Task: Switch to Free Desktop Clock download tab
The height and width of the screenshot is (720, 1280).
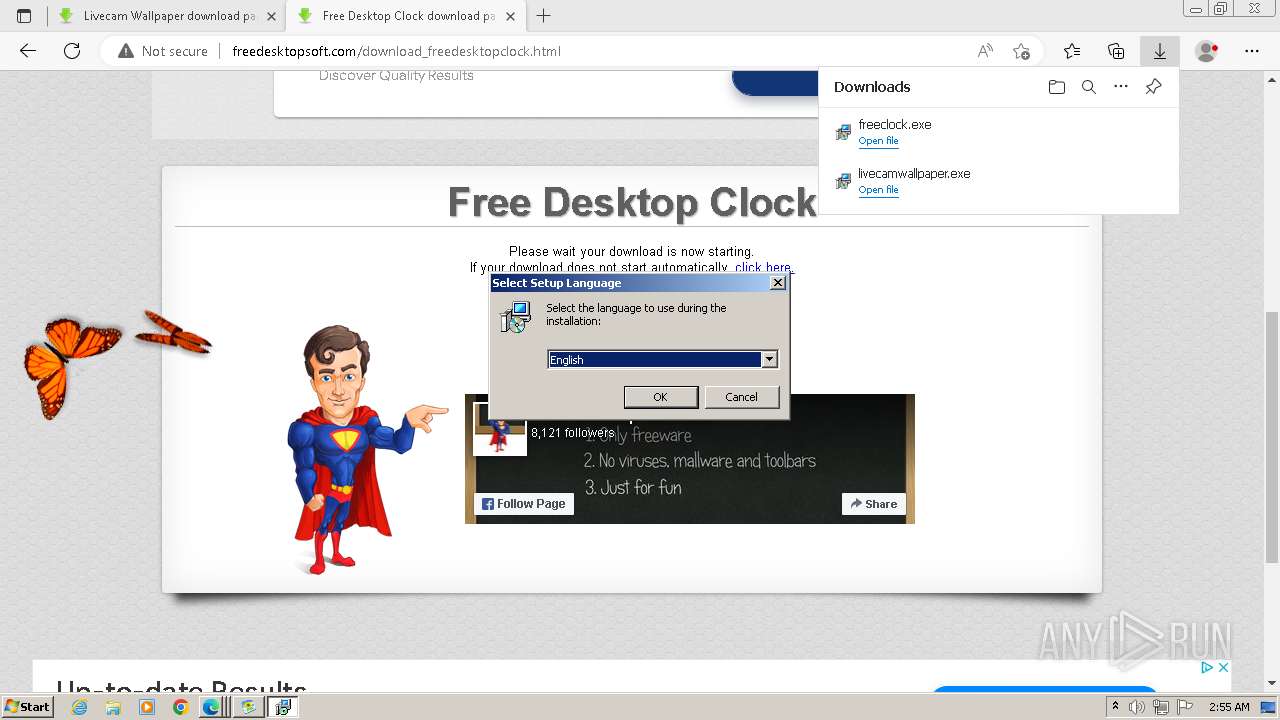Action: tap(407, 16)
